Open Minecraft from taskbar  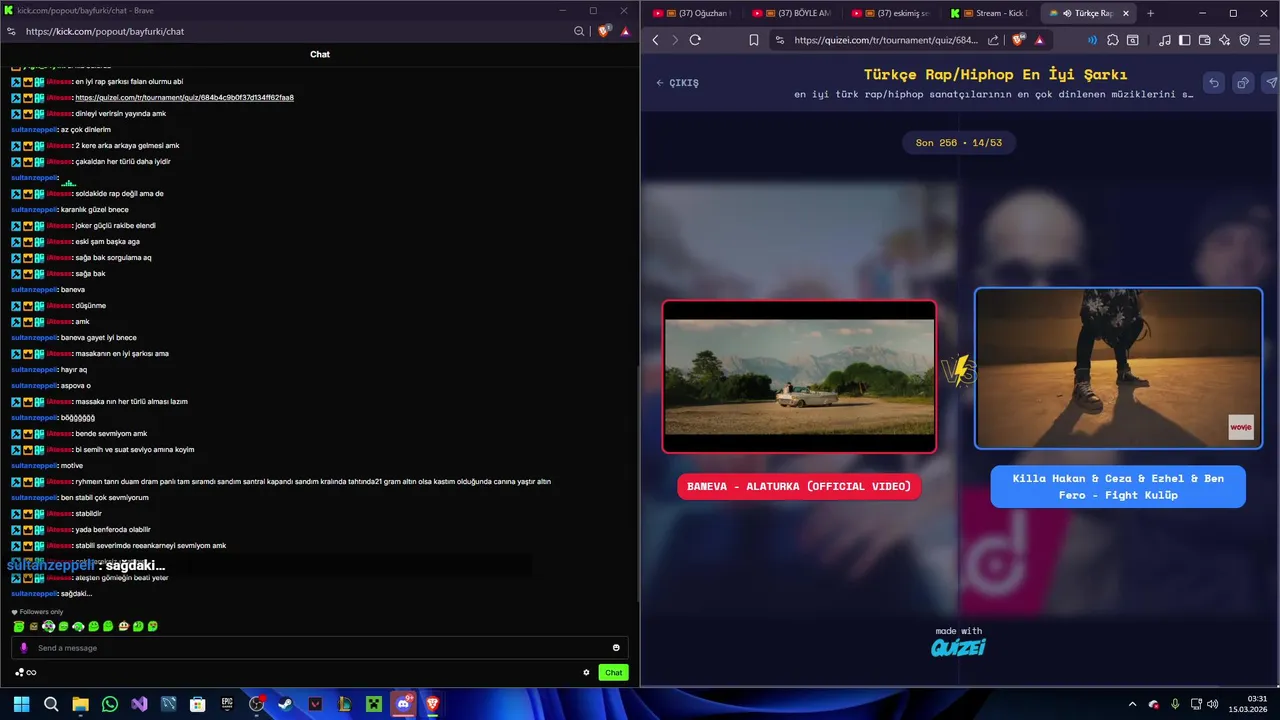pyautogui.click(x=374, y=704)
